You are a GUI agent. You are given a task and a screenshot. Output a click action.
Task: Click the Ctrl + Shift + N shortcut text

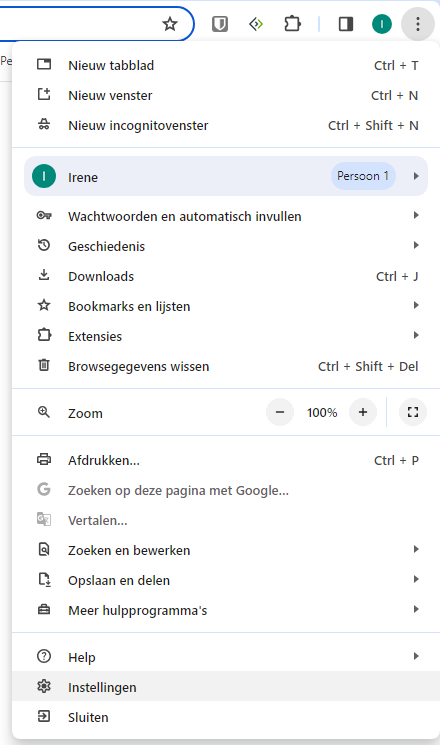[373, 125]
